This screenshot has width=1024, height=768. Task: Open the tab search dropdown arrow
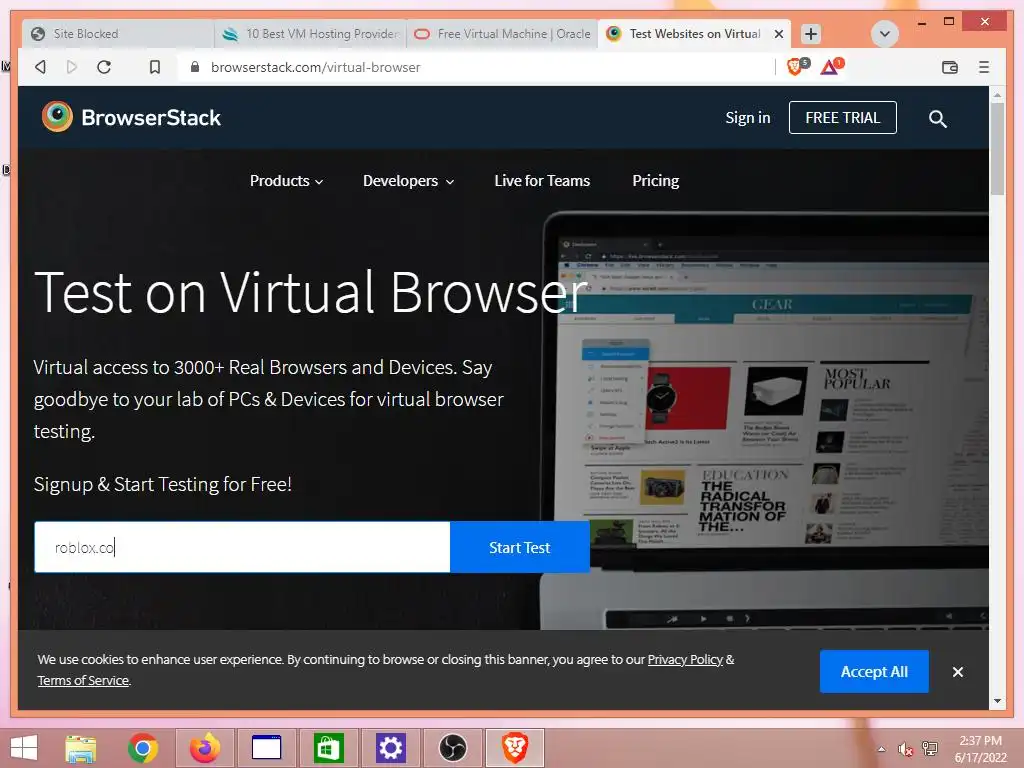(885, 34)
